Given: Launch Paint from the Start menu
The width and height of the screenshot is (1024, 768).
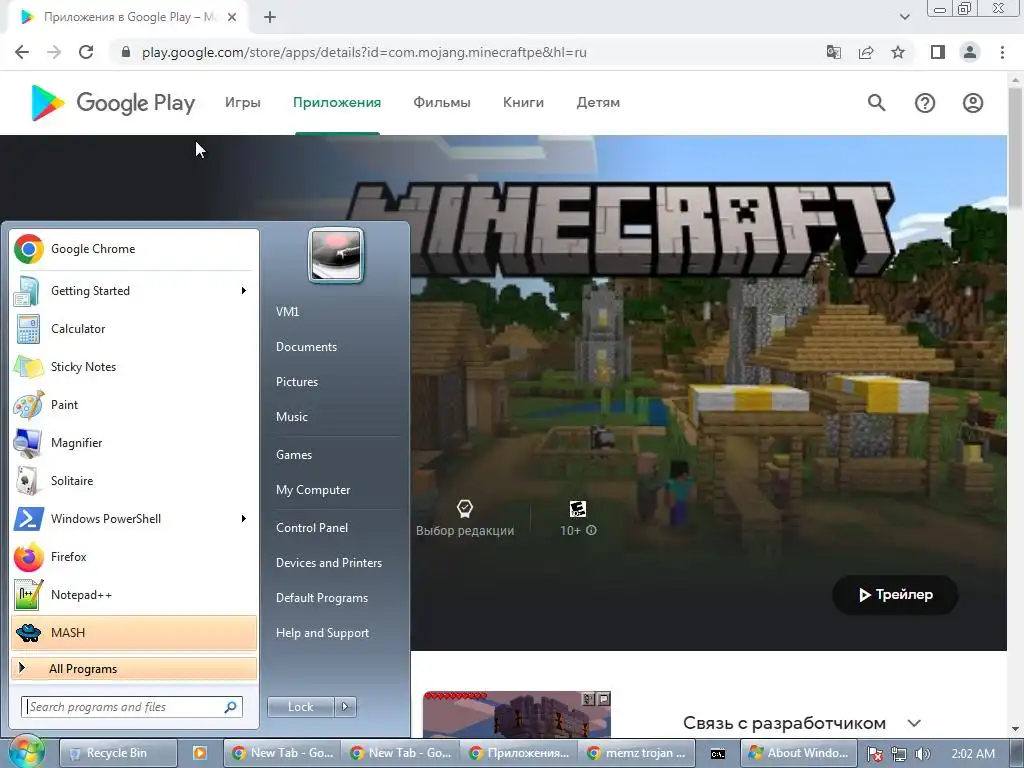Looking at the screenshot, I should [134, 404].
